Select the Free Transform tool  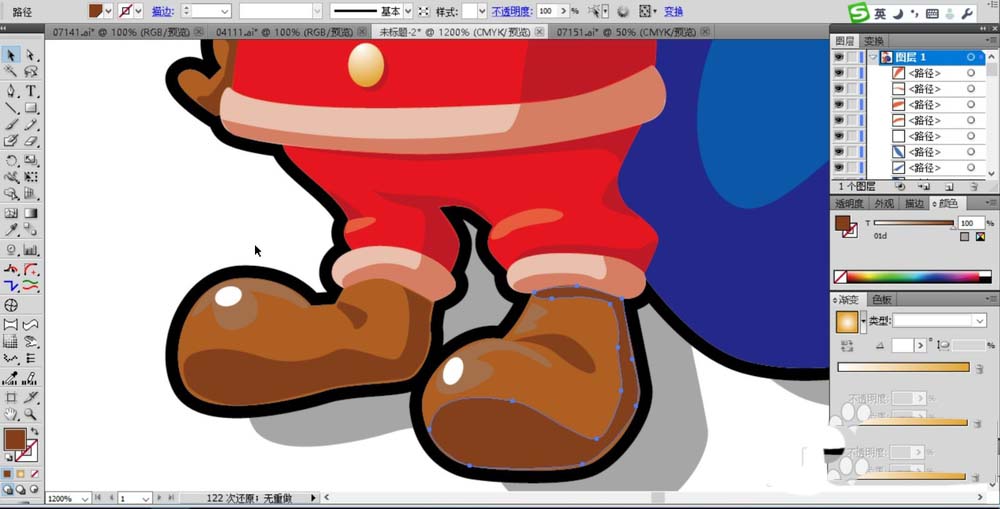30,177
